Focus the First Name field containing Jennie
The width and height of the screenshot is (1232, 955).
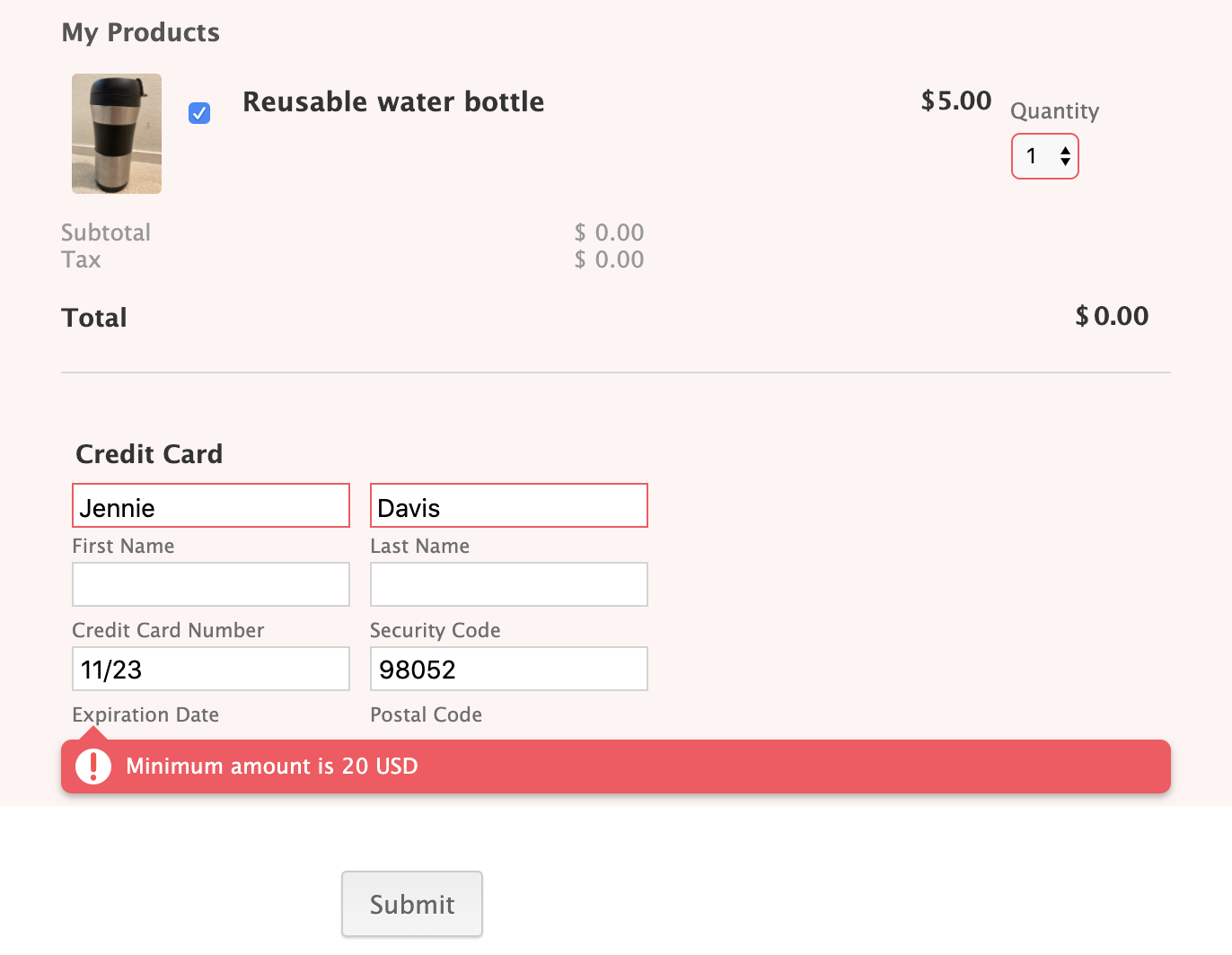click(210, 506)
